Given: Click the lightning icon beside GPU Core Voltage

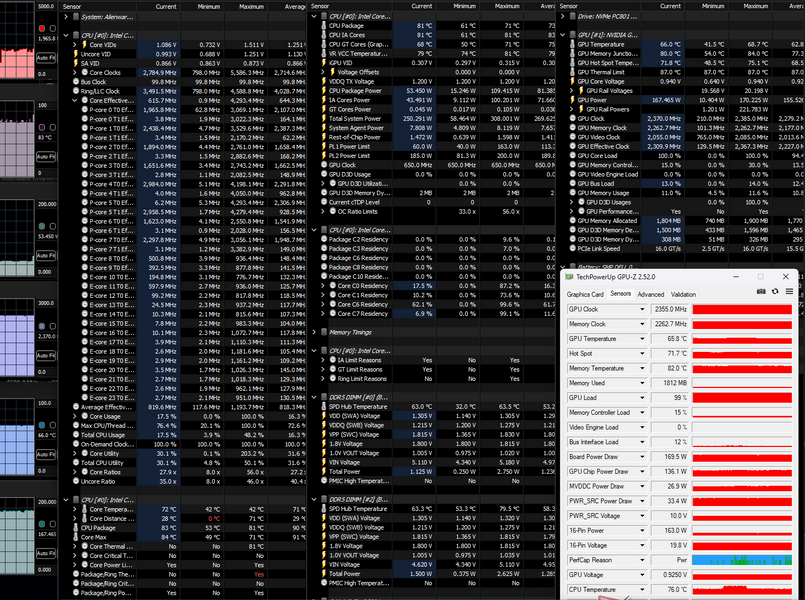Looking at the screenshot, I should tap(572, 81).
